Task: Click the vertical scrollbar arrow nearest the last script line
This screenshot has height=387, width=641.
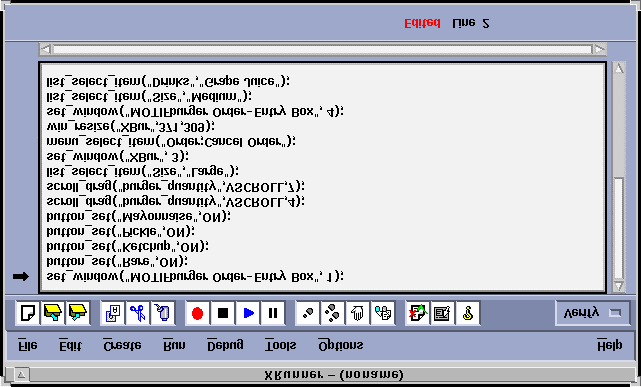Action: (x=619, y=286)
